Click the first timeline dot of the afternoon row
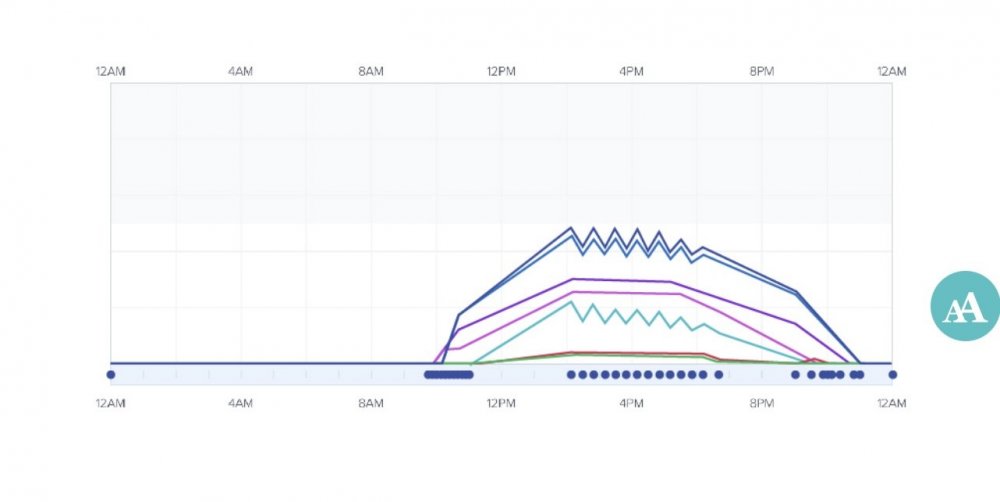This screenshot has height=502, width=1000. click(571, 375)
